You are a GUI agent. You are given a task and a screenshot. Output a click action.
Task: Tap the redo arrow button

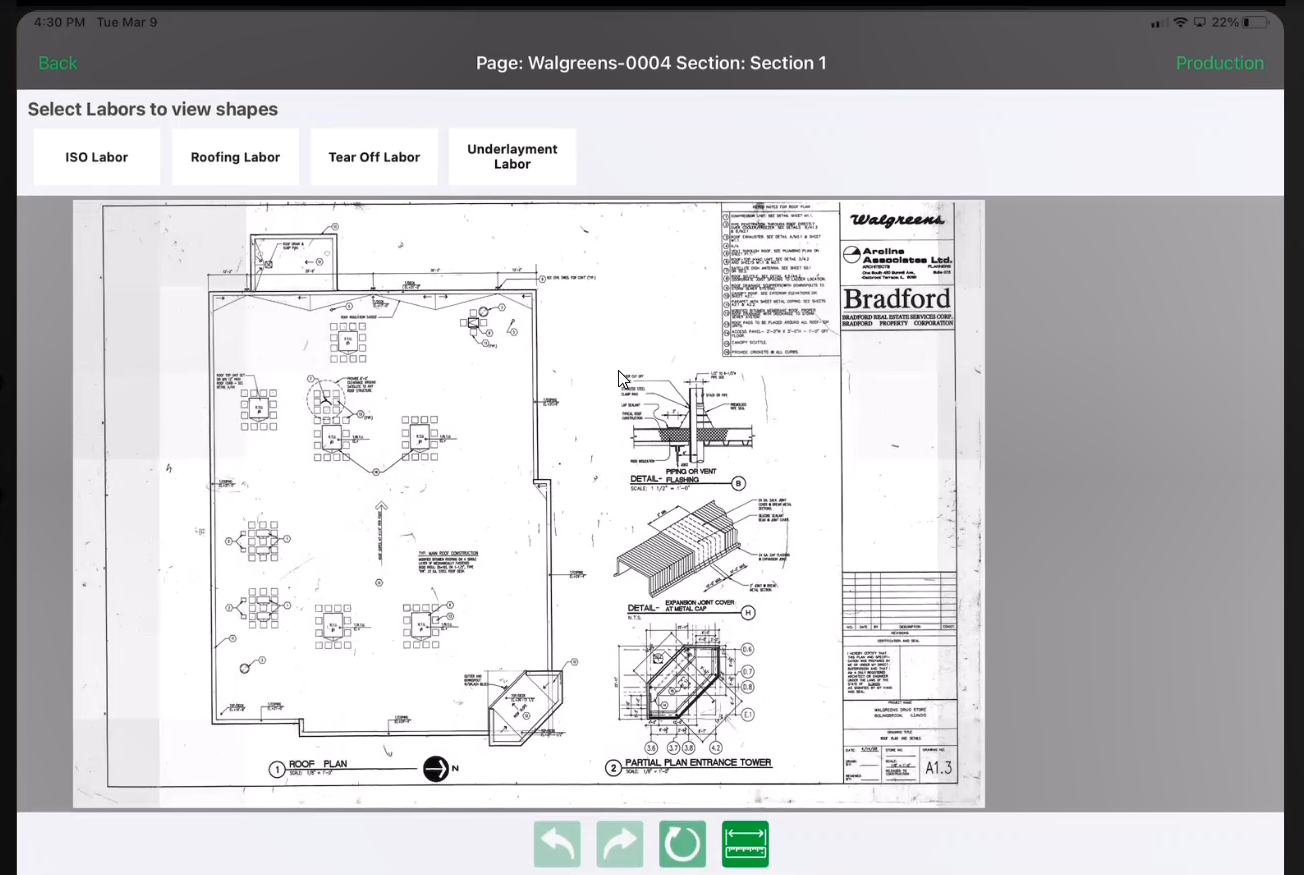(x=620, y=844)
